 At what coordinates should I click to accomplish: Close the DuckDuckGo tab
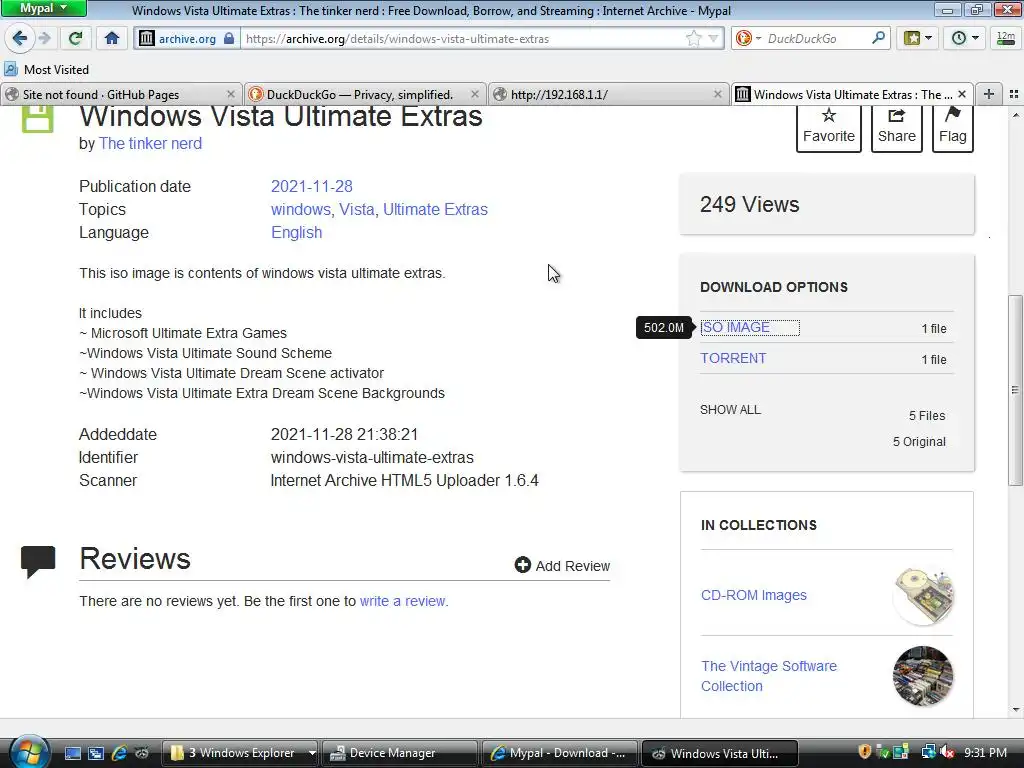(475, 95)
